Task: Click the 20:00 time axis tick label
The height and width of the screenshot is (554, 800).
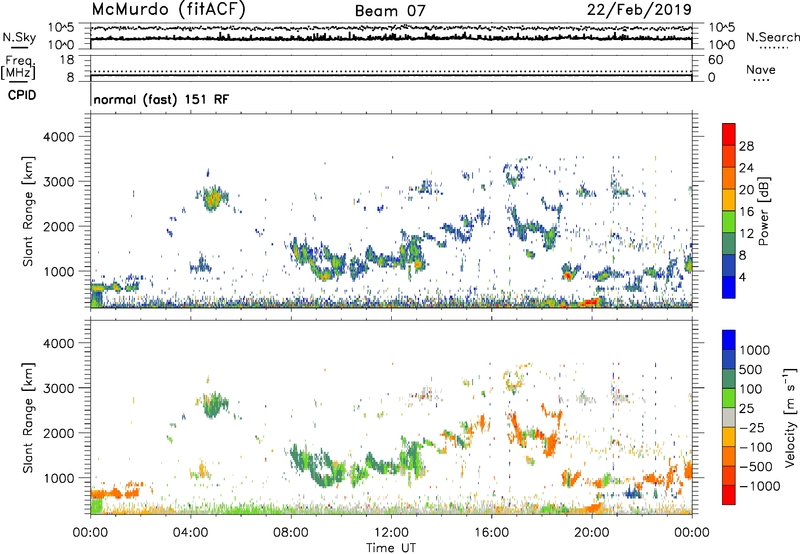Action: (592, 533)
